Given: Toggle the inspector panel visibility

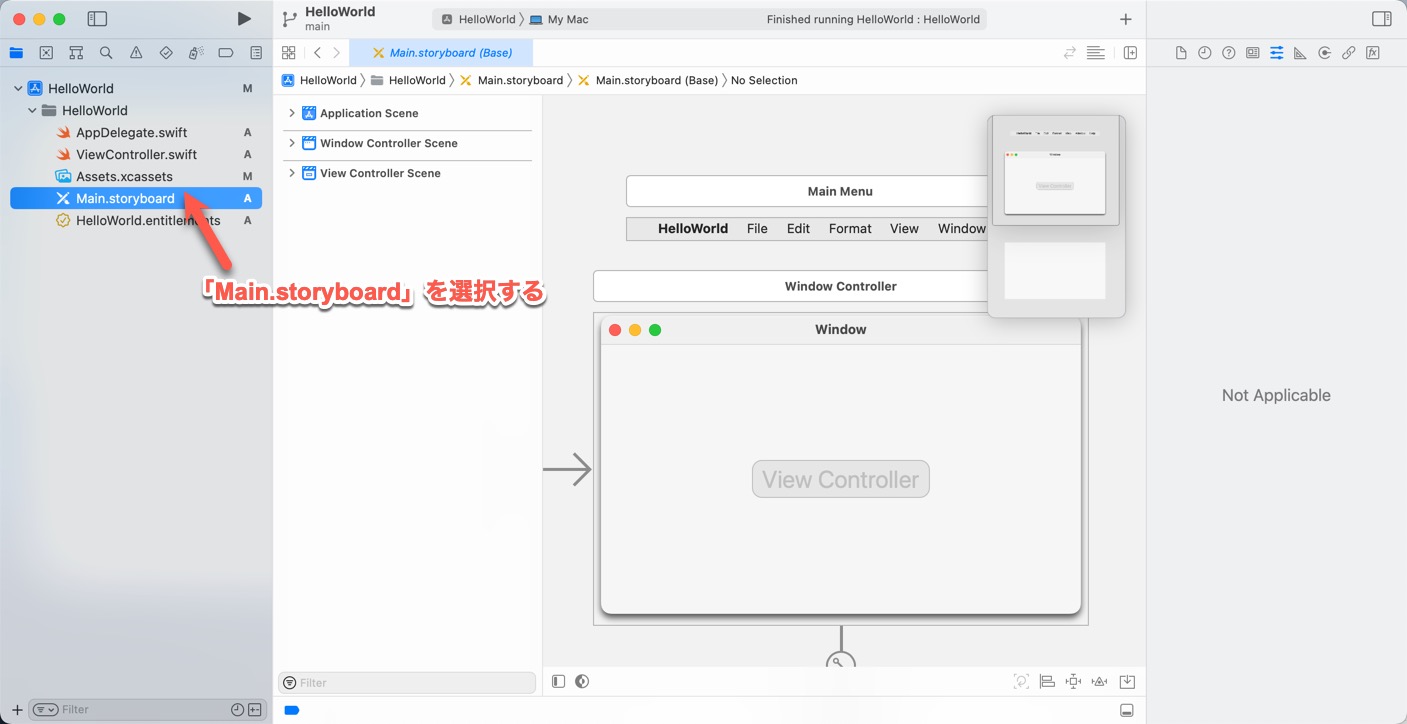Looking at the screenshot, I should tap(1382, 19).
